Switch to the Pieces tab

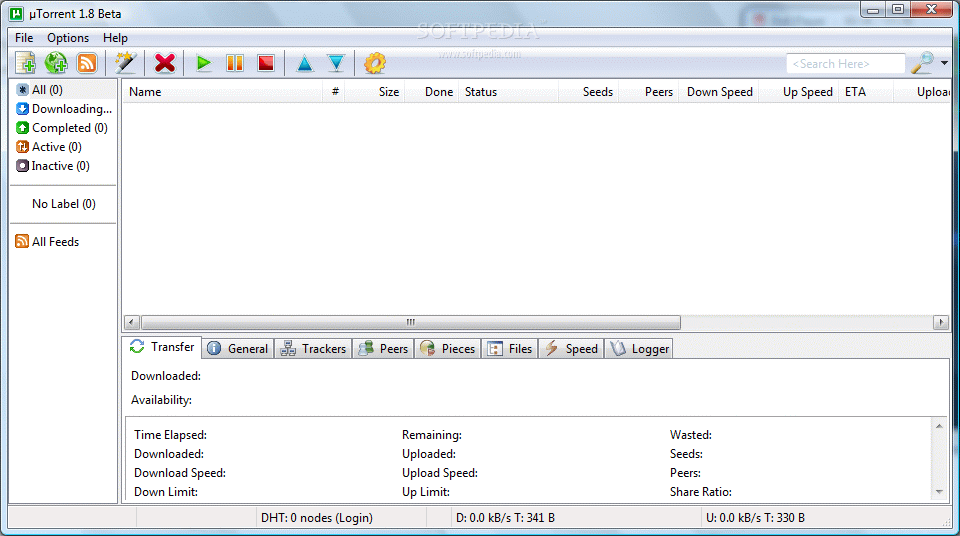pyautogui.click(x=448, y=349)
